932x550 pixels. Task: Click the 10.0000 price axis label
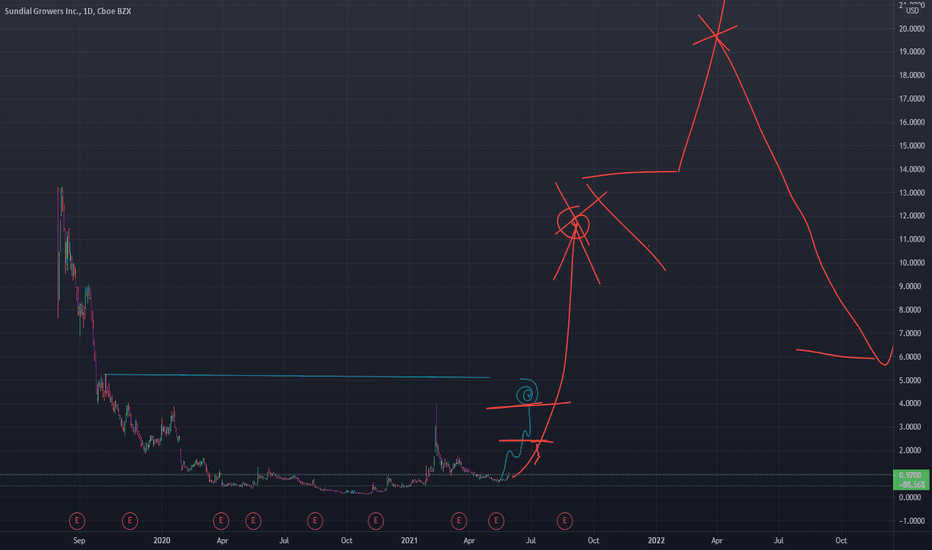tap(912, 263)
